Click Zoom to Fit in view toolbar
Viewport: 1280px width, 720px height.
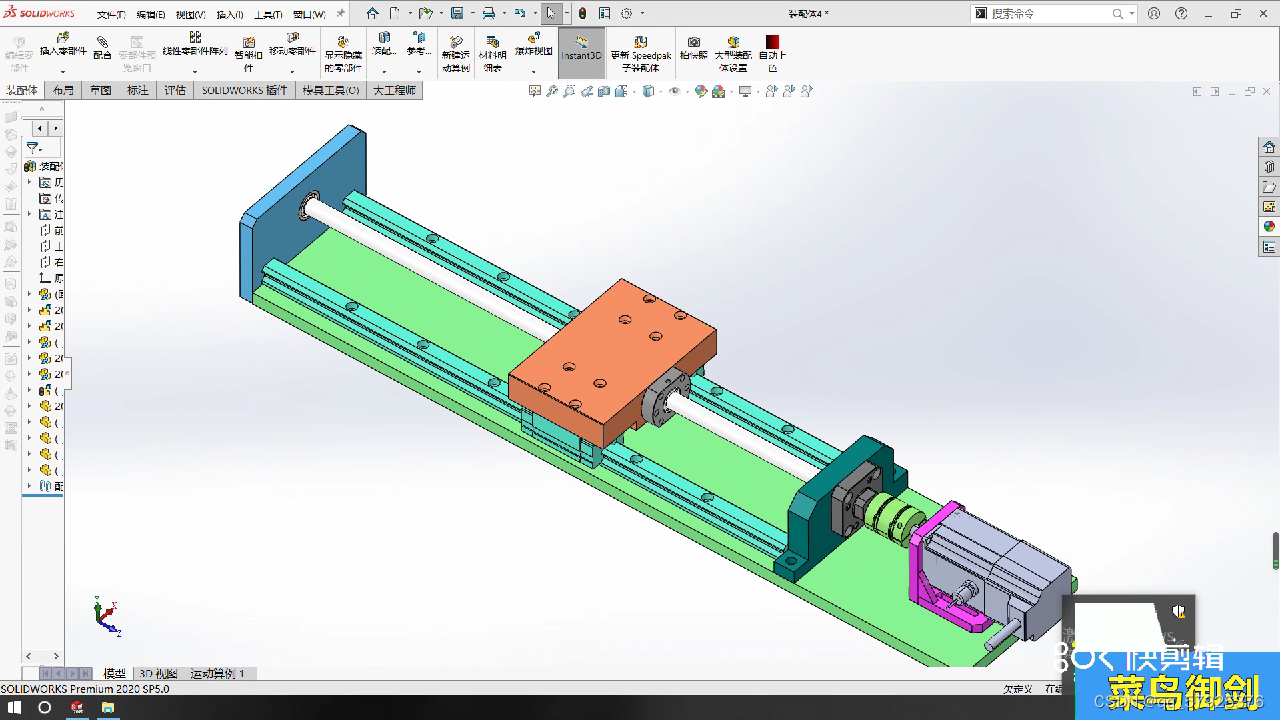(x=535, y=91)
